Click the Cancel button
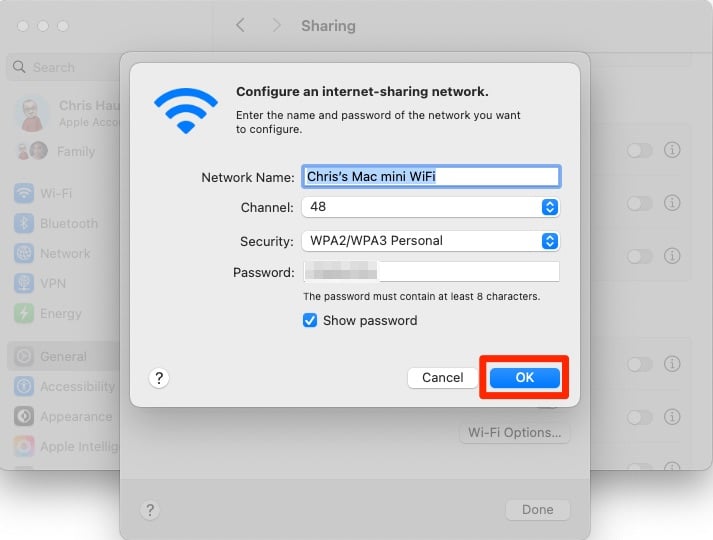This screenshot has height=540, width=713. pyautogui.click(x=442, y=378)
